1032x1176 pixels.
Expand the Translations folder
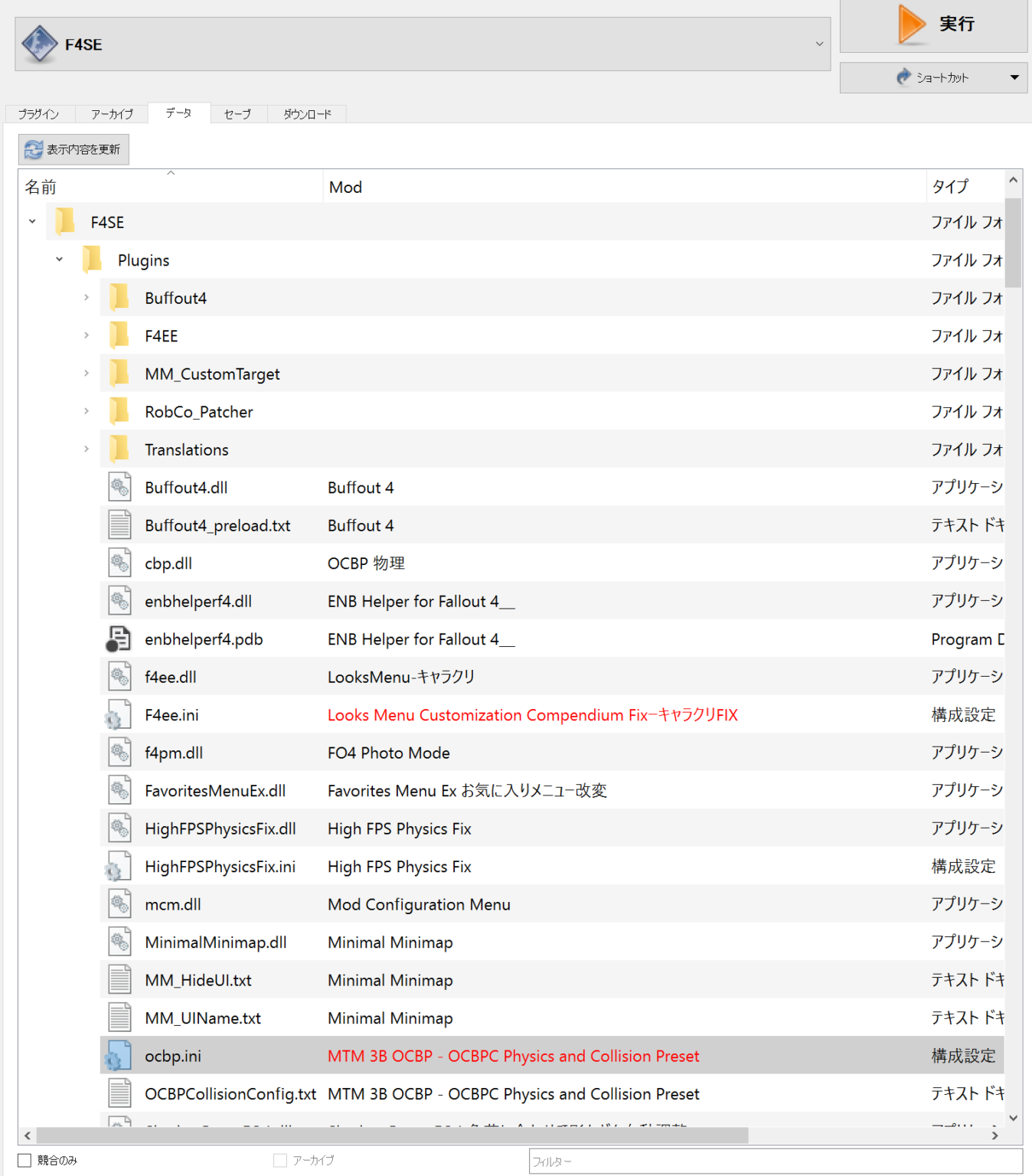[x=87, y=449]
